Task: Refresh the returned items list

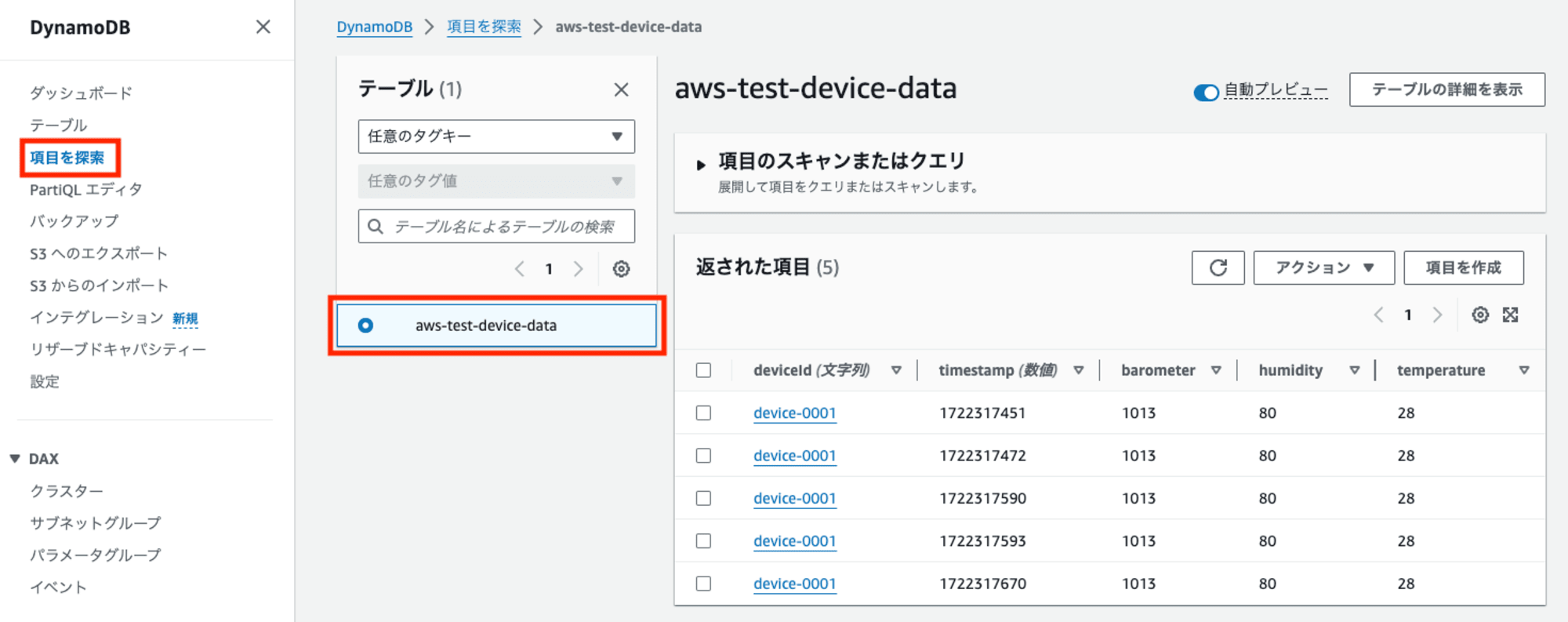Action: 1218,267
